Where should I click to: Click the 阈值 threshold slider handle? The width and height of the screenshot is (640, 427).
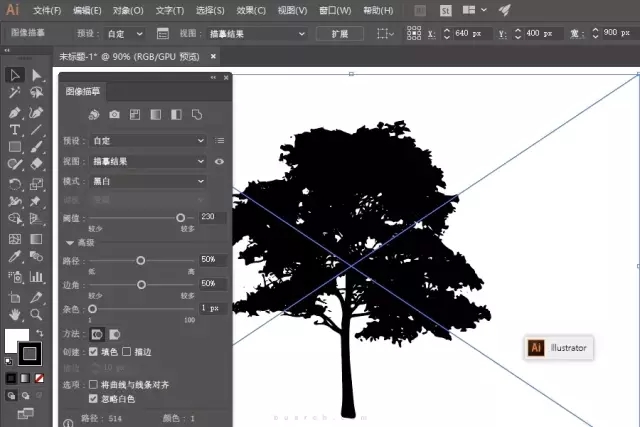pos(181,217)
